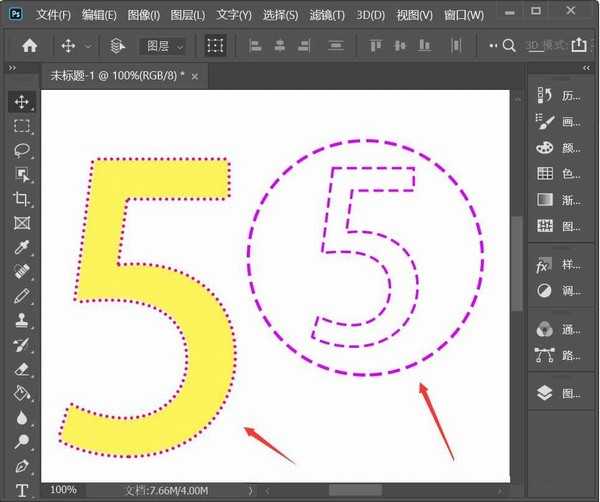Select the Lasso tool

[x=22, y=150]
